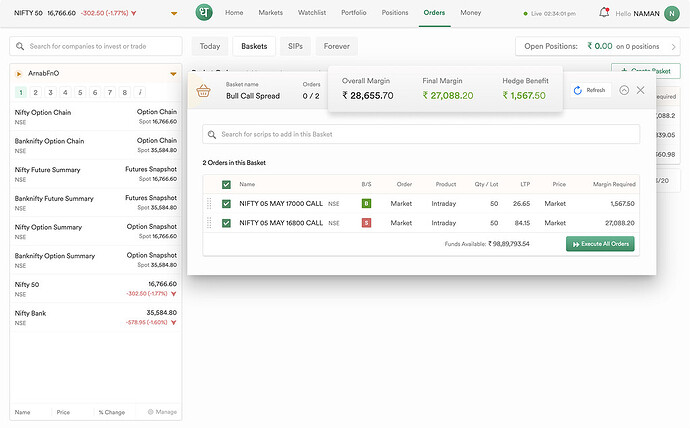The height and width of the screenshot is (435, 690).
Task: Select the Orders menu
Action: [x=434, y=13]
